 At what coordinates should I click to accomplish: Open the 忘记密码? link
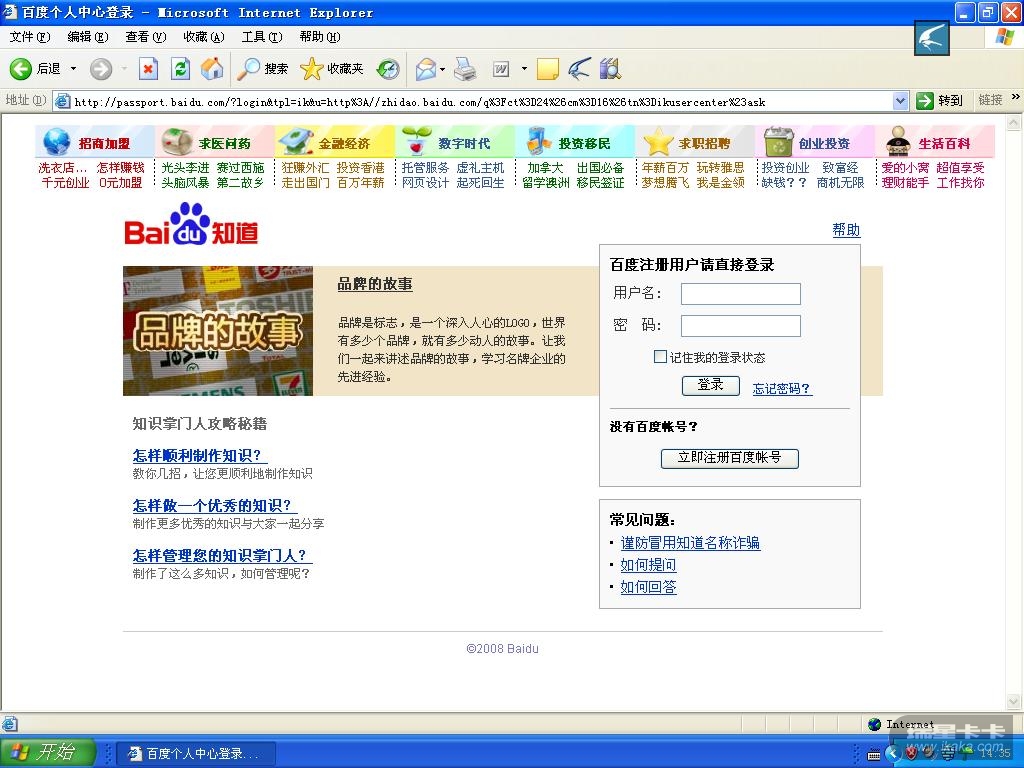(782, 389)
